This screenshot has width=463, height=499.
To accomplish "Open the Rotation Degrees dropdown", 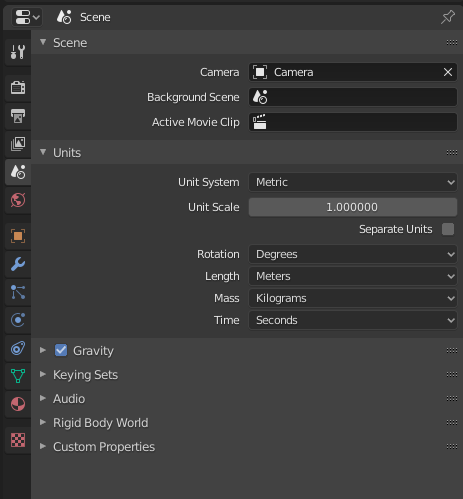I will (353, 254).
